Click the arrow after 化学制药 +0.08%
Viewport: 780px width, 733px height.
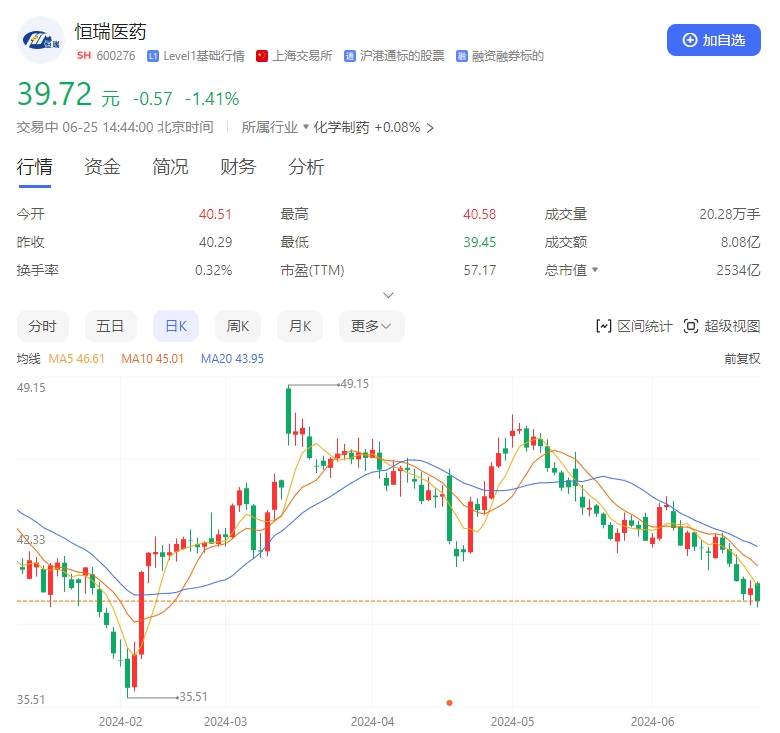pyautogui.click(x=430, y=128)
